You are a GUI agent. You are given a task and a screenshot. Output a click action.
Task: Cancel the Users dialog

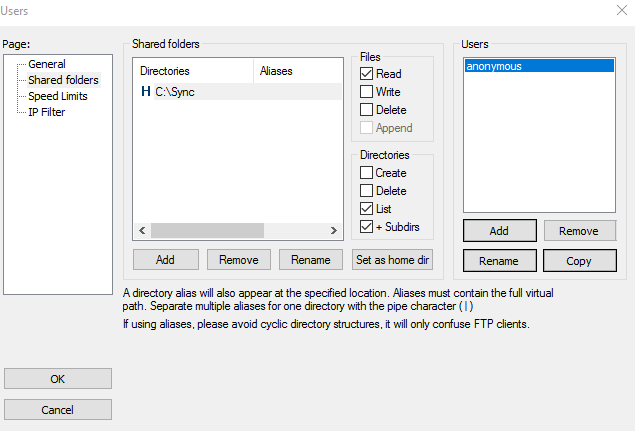[x=58, y=410]
